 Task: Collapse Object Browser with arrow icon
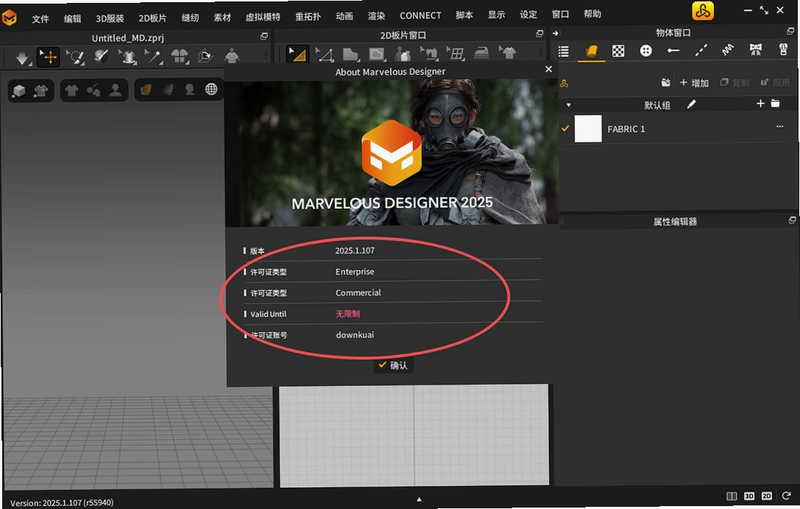click(556, 33)
